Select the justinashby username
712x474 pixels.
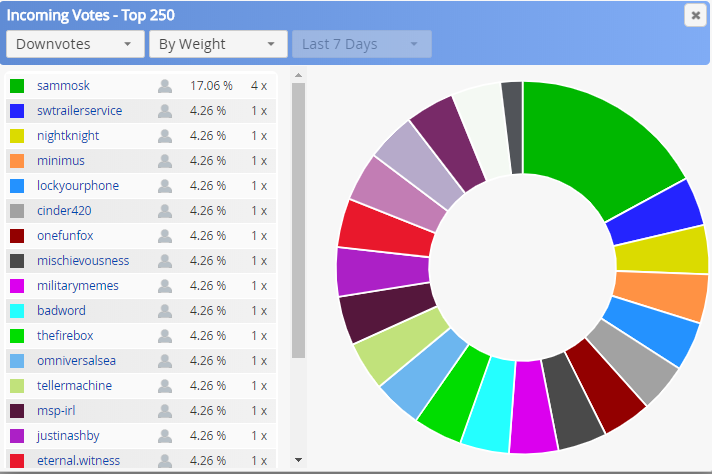(68, 436)
